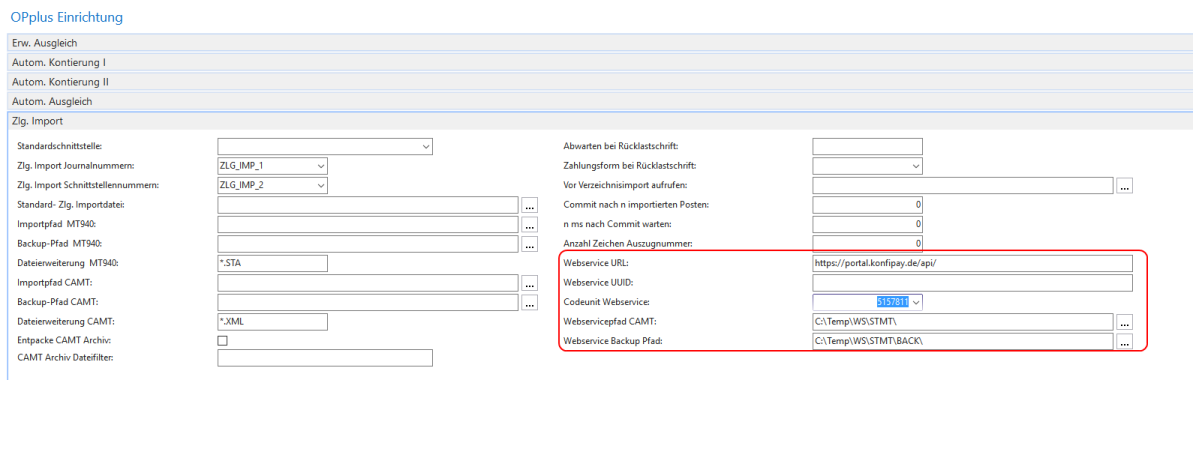Browse for Webservice Backup Pfad folder
Screen dimensions: 1193x460
click(x=1125, y=342)
